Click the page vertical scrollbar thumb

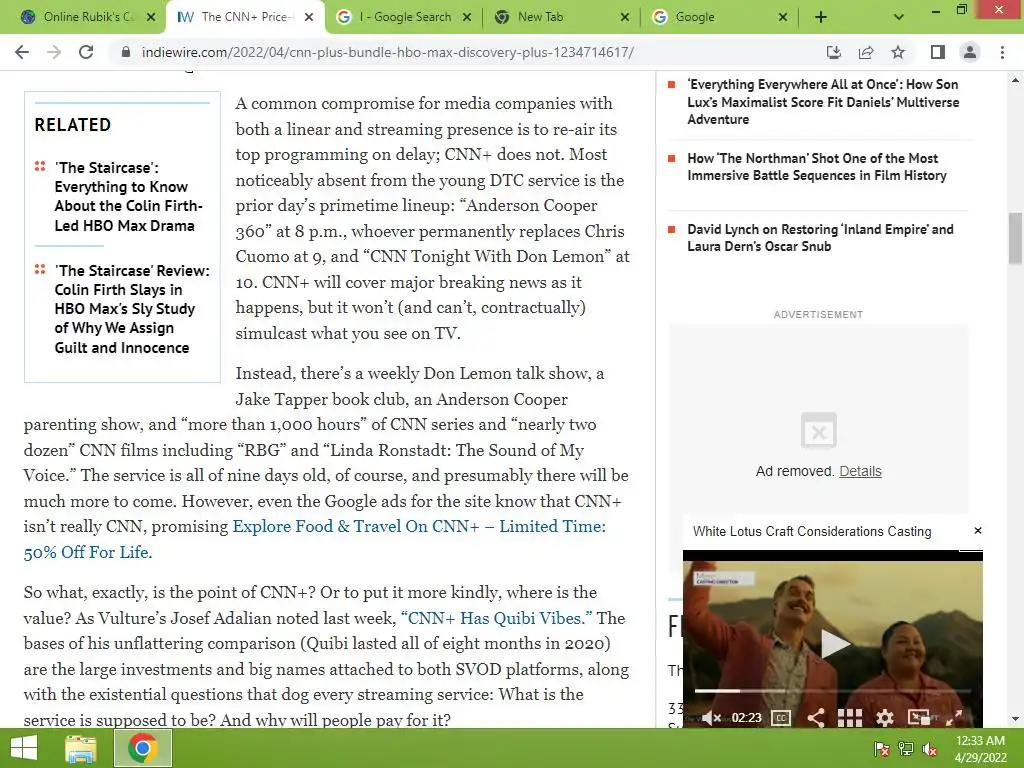pos(1015,238)
